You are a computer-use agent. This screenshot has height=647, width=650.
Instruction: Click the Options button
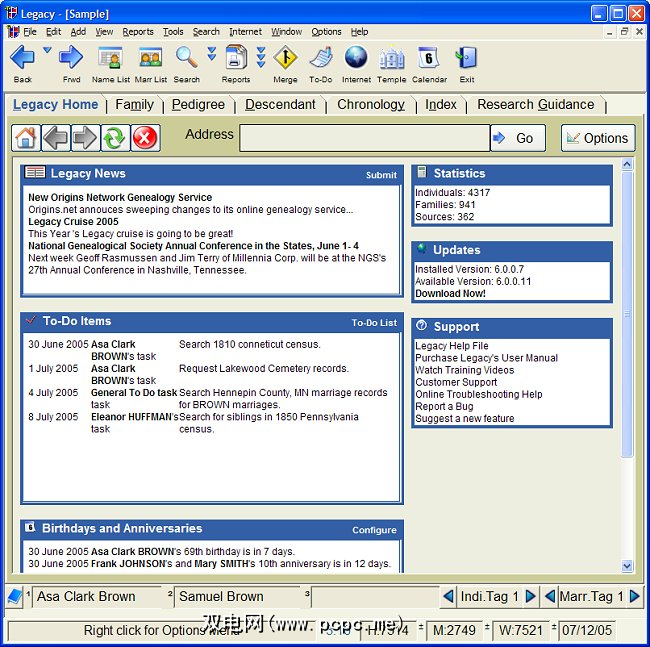click(598, 138)
